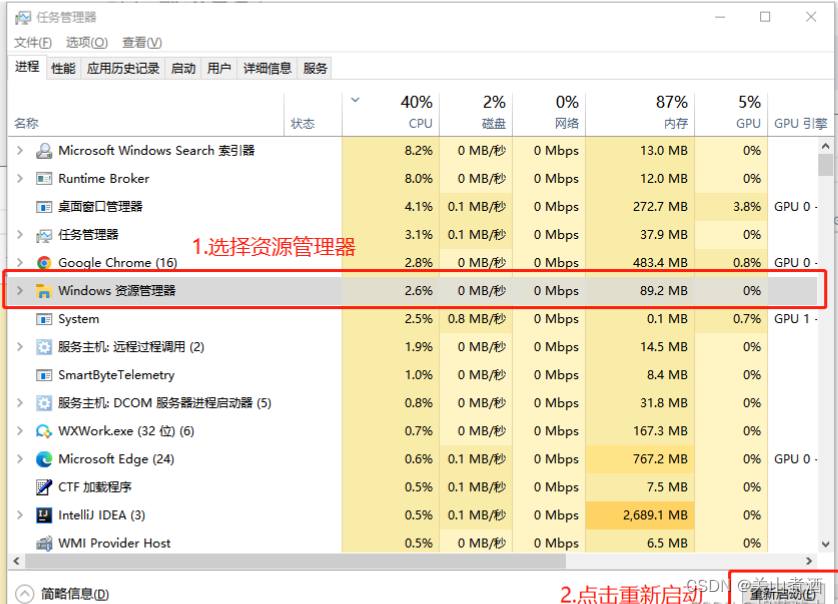This screenshot has width=838, height=604.
Task: Expand the 任务管理器 process group
Action: (x=20, y=234)
